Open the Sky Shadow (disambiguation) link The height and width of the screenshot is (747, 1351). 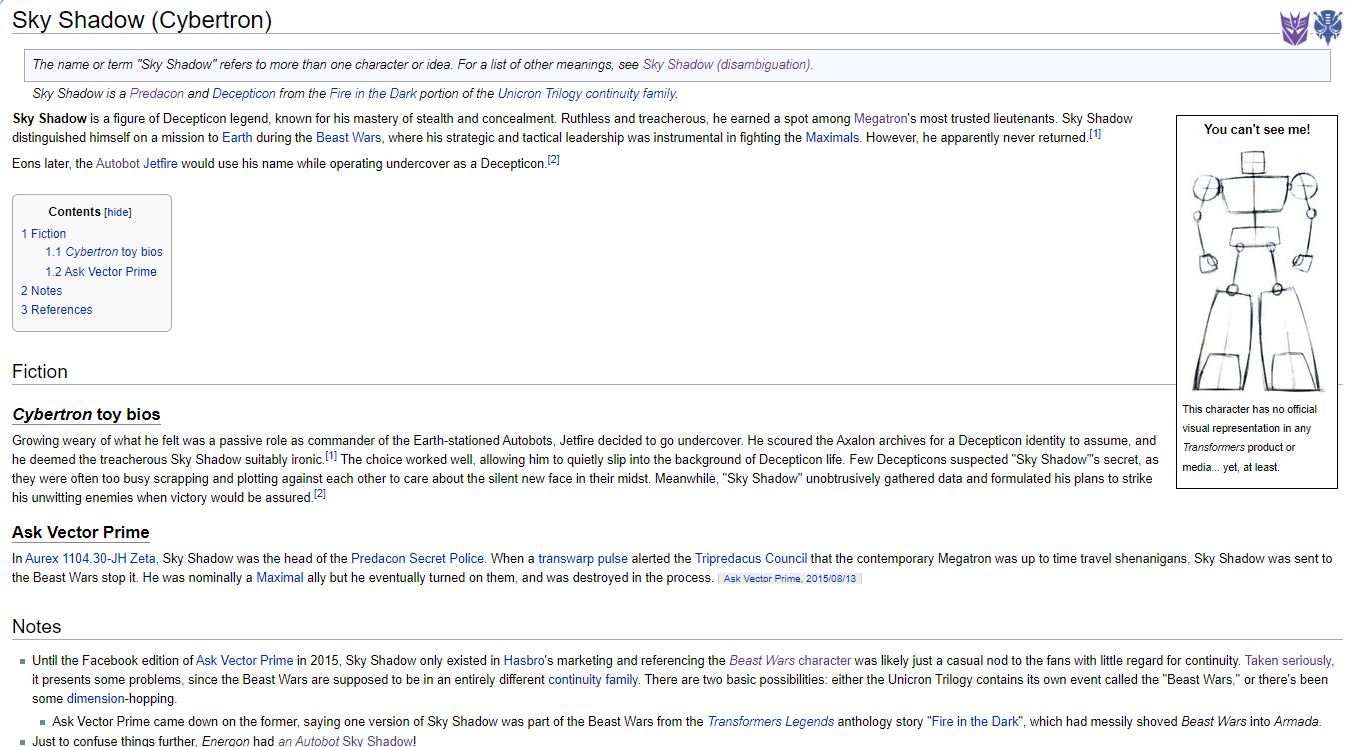tap(726, 64)
